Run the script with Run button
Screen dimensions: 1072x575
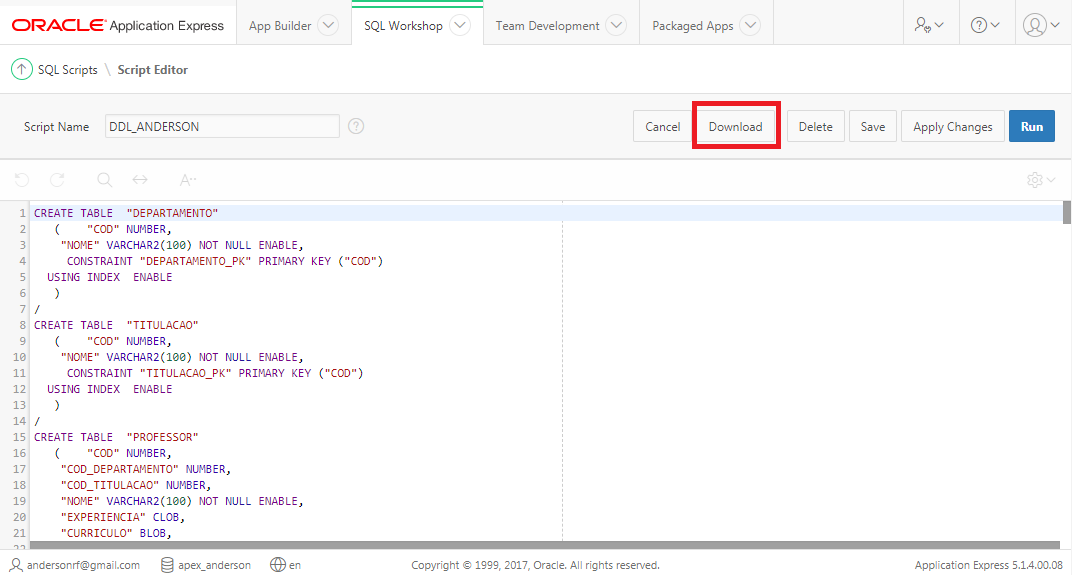1032,126
